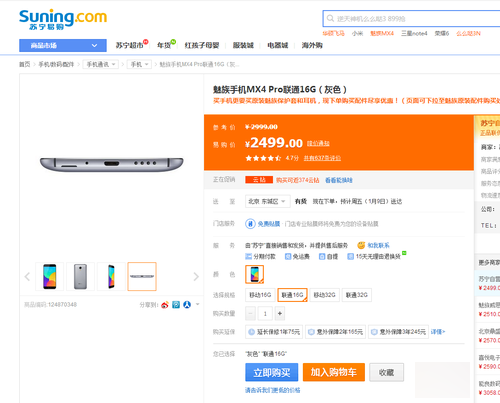Select the gray color phone swatch
Image resolution: width=500 pixels, height=403 pixels.
tap(255, 274)
